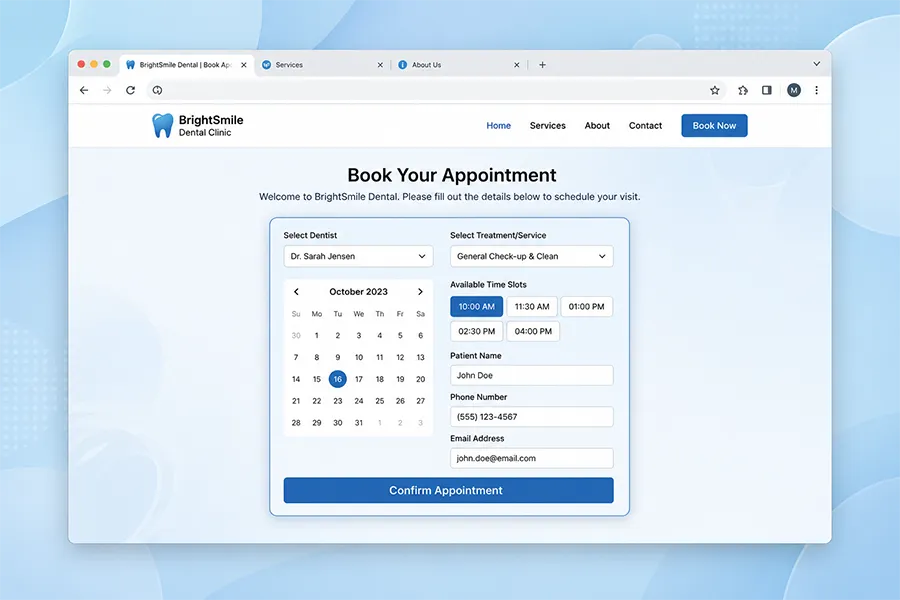900x600 pixels.
Task: Bookmark this page with the star icon
Action: point(715,90)
